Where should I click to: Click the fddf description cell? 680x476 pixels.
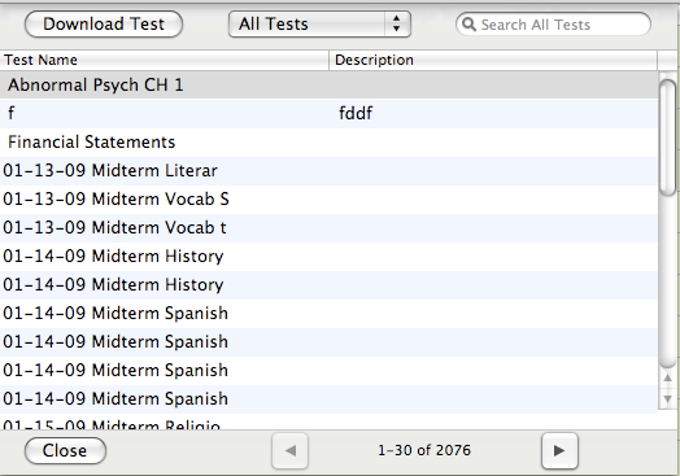355,114
